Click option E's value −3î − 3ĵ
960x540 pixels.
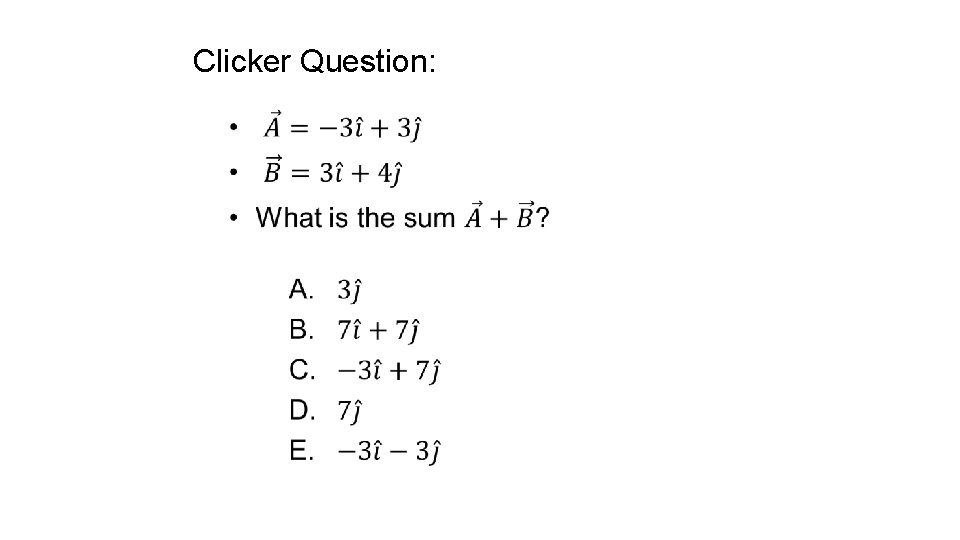pos(389,452)
